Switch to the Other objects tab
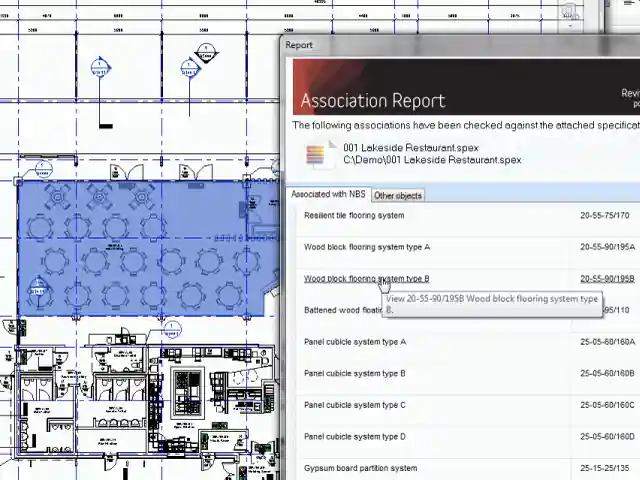The image size is (640, 480). tap(398, 195)
